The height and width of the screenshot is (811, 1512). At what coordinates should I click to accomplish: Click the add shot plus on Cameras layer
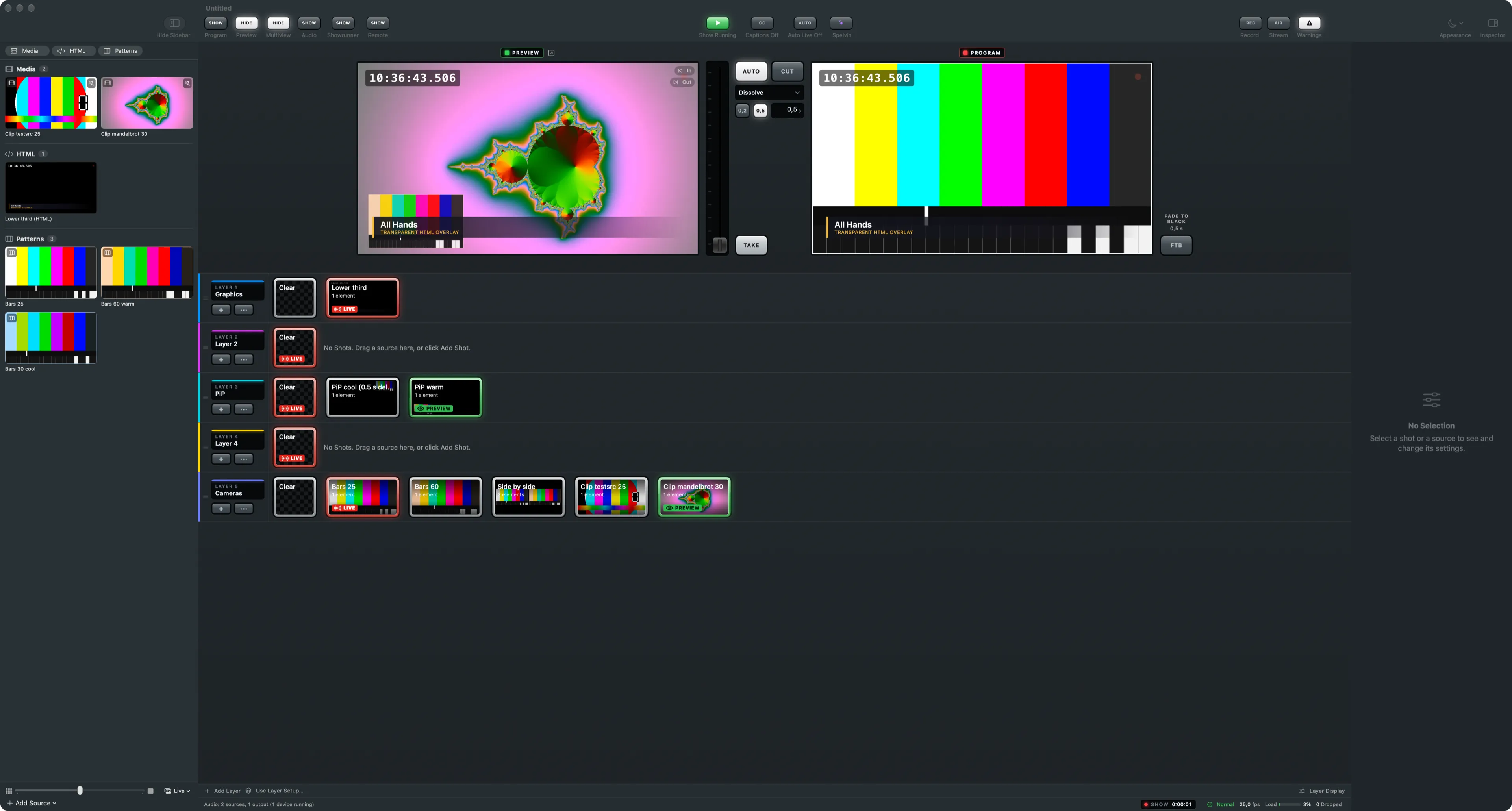[220, 509]
